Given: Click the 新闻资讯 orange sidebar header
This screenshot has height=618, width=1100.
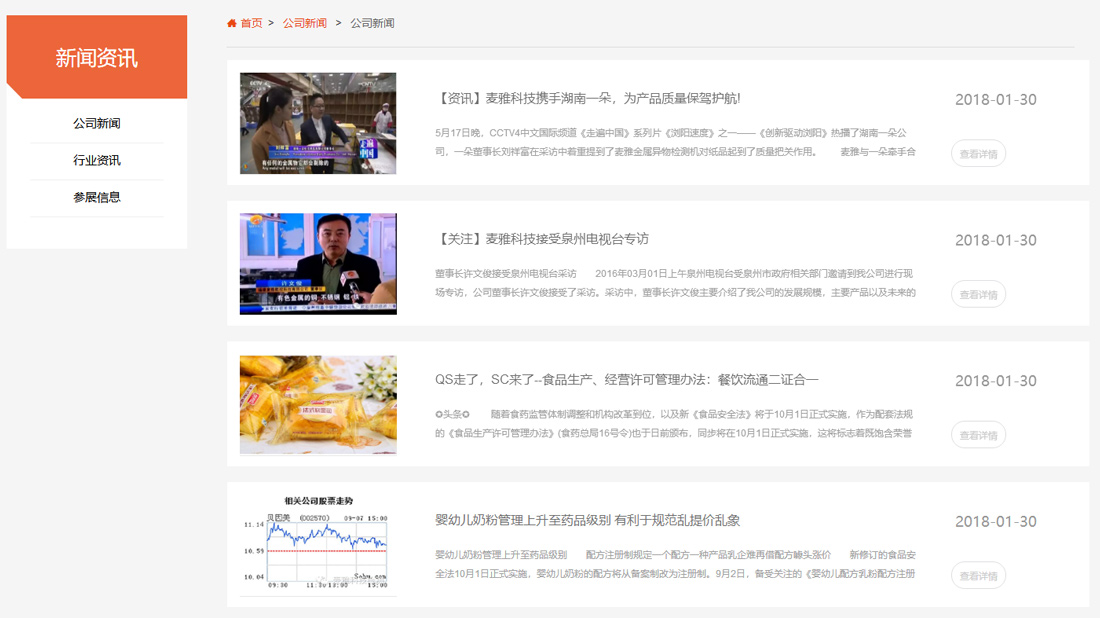Looking at the screenshot, I should 97,58.
